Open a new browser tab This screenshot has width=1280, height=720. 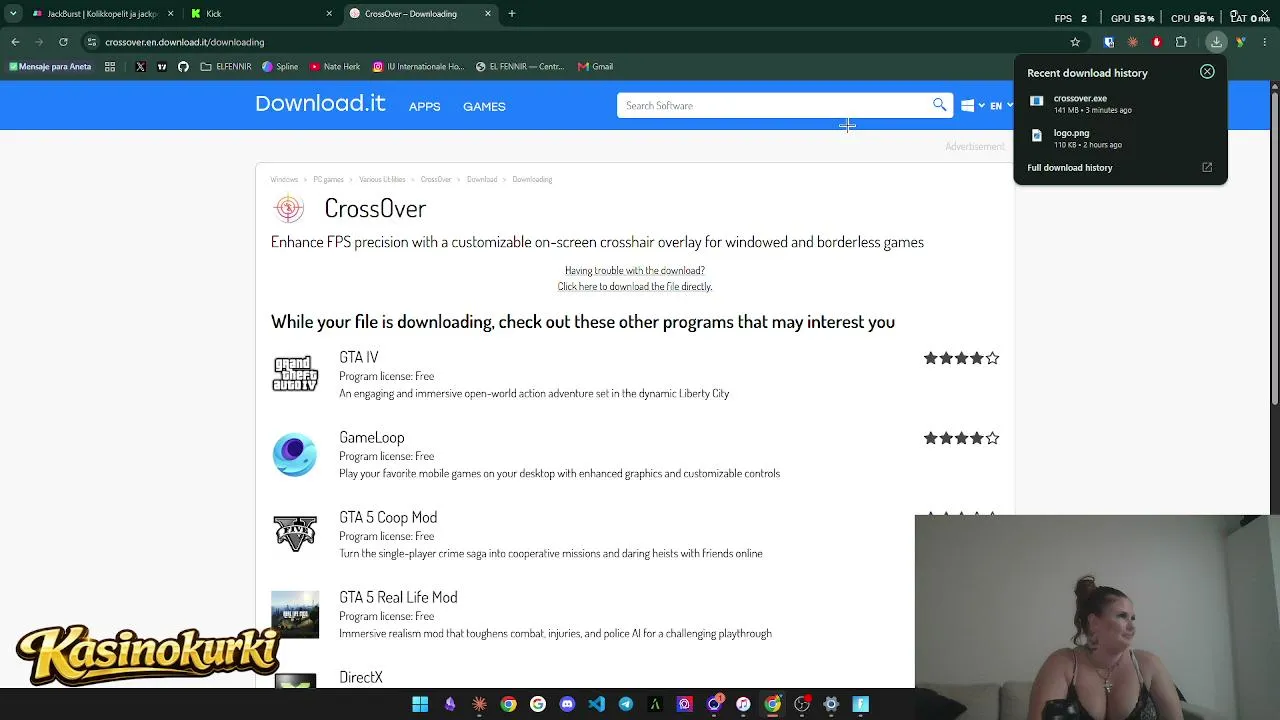coord(512,14)
